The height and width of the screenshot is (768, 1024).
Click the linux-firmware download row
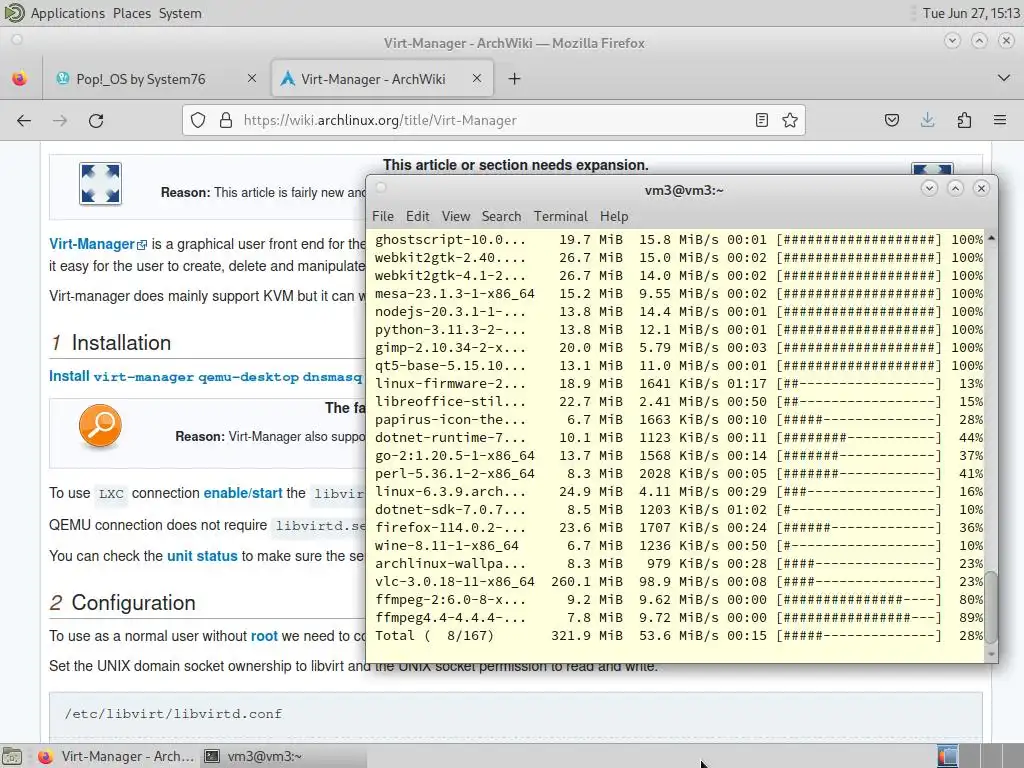point(679,383)
